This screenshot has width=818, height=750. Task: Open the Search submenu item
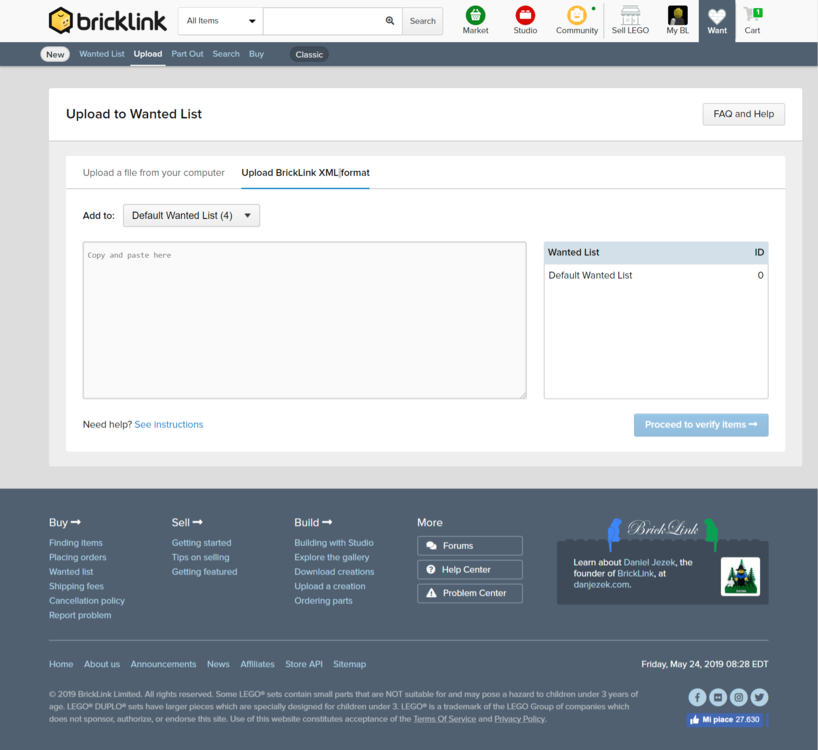click(226, 54)
